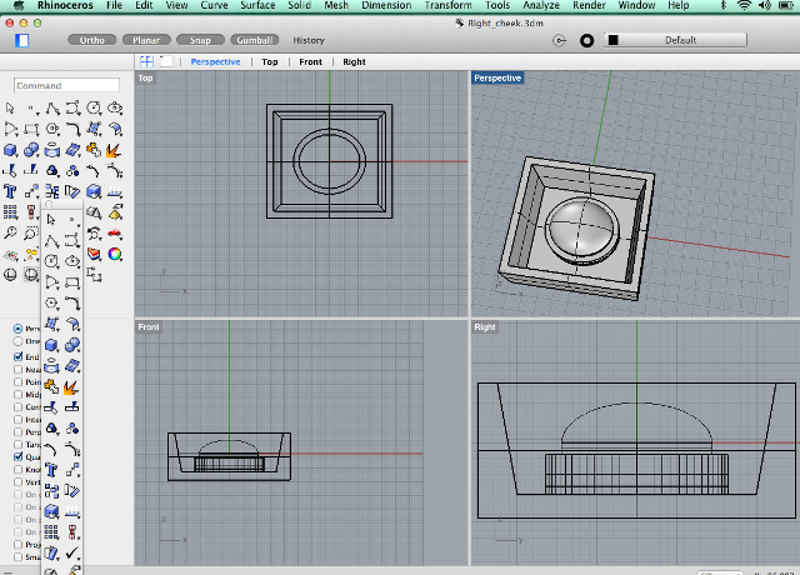This screenshot has height=575, width=800.
Task: Click the Boolean union spheres in floating palette
Action: coord(72,345)
